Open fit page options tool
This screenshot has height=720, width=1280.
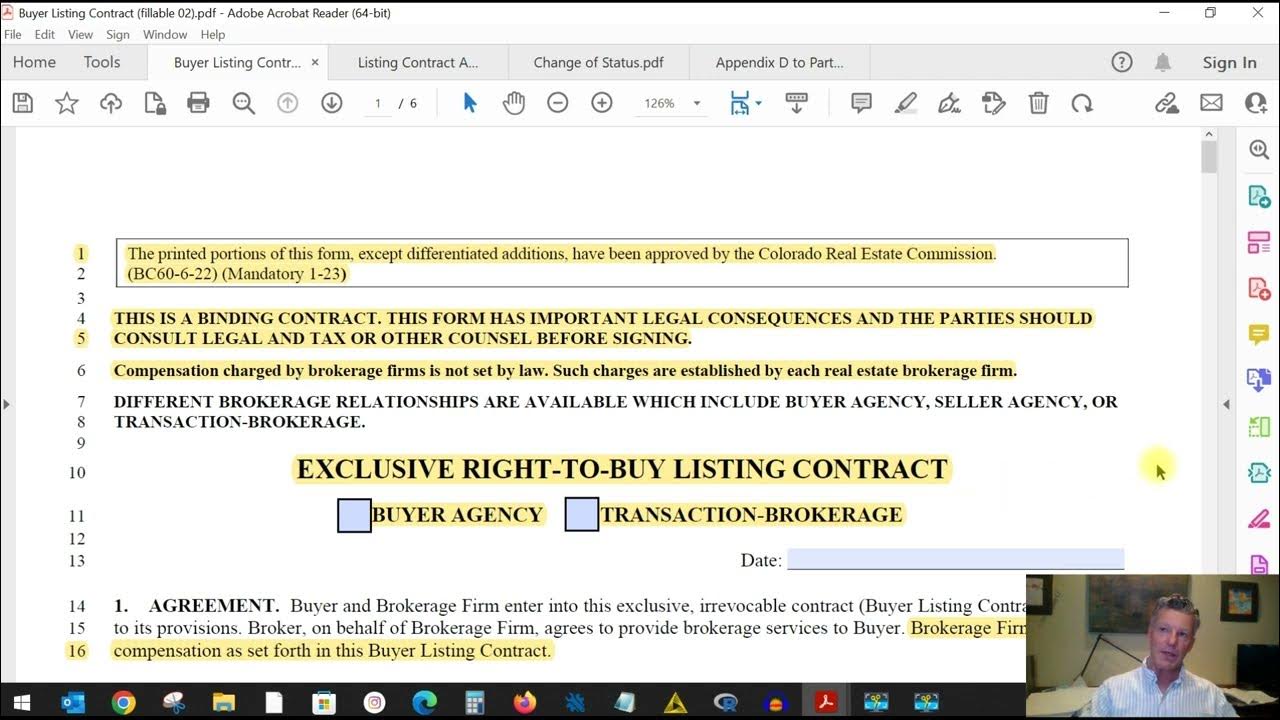pyautogui.click(x=745, y=103)
